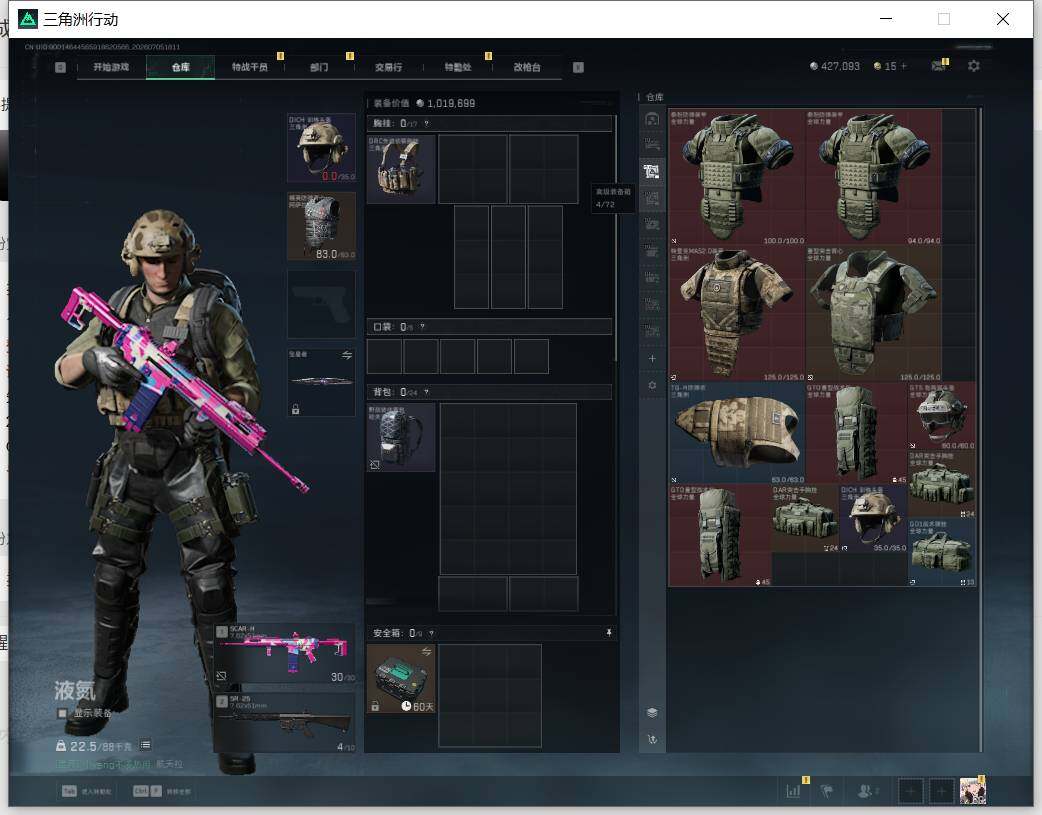Switch to the 开始游戏 tab
Viewport: 1042px width, 815px height.
click(111, 67)
